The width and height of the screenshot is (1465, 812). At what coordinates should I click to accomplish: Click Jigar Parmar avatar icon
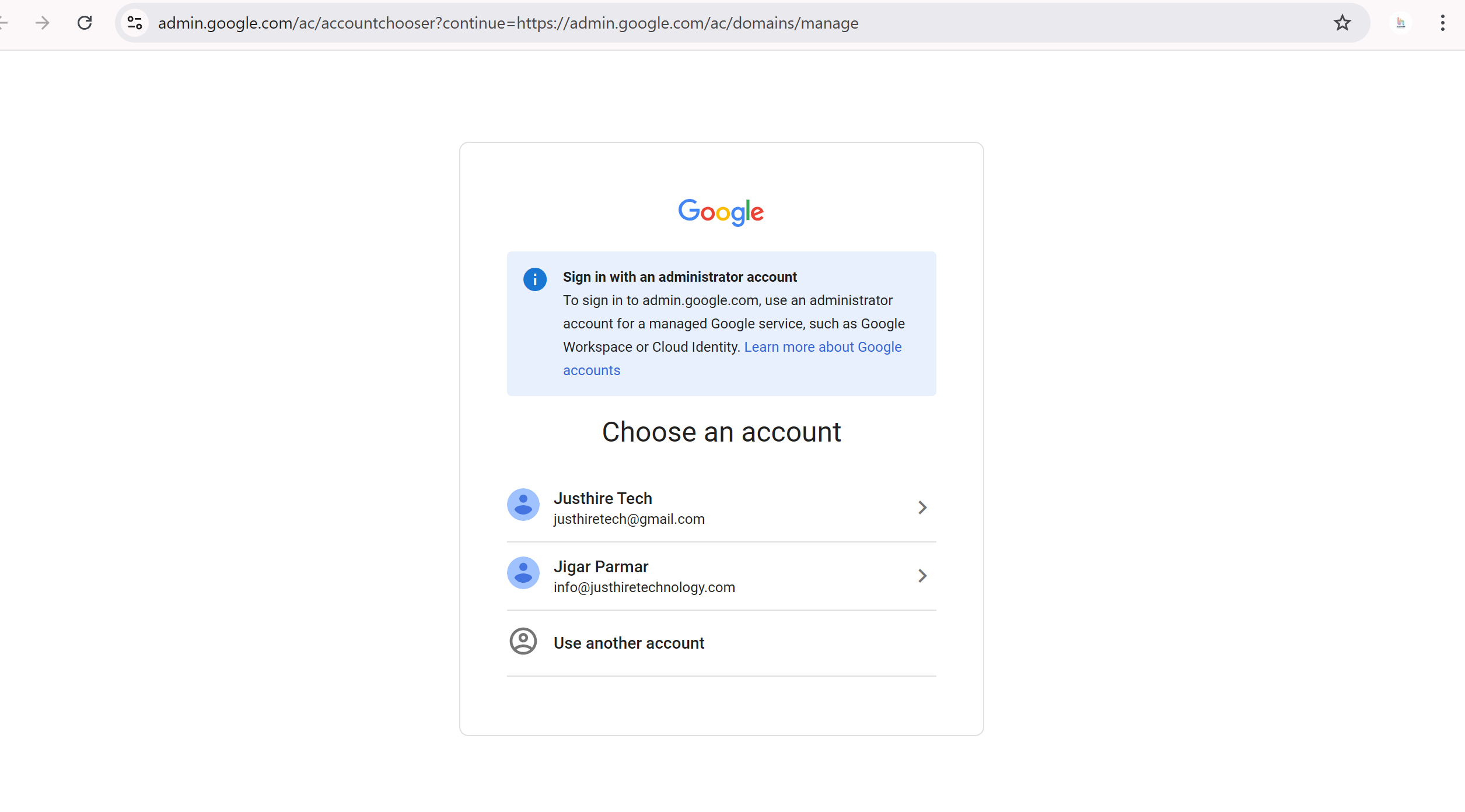point(523,573)
